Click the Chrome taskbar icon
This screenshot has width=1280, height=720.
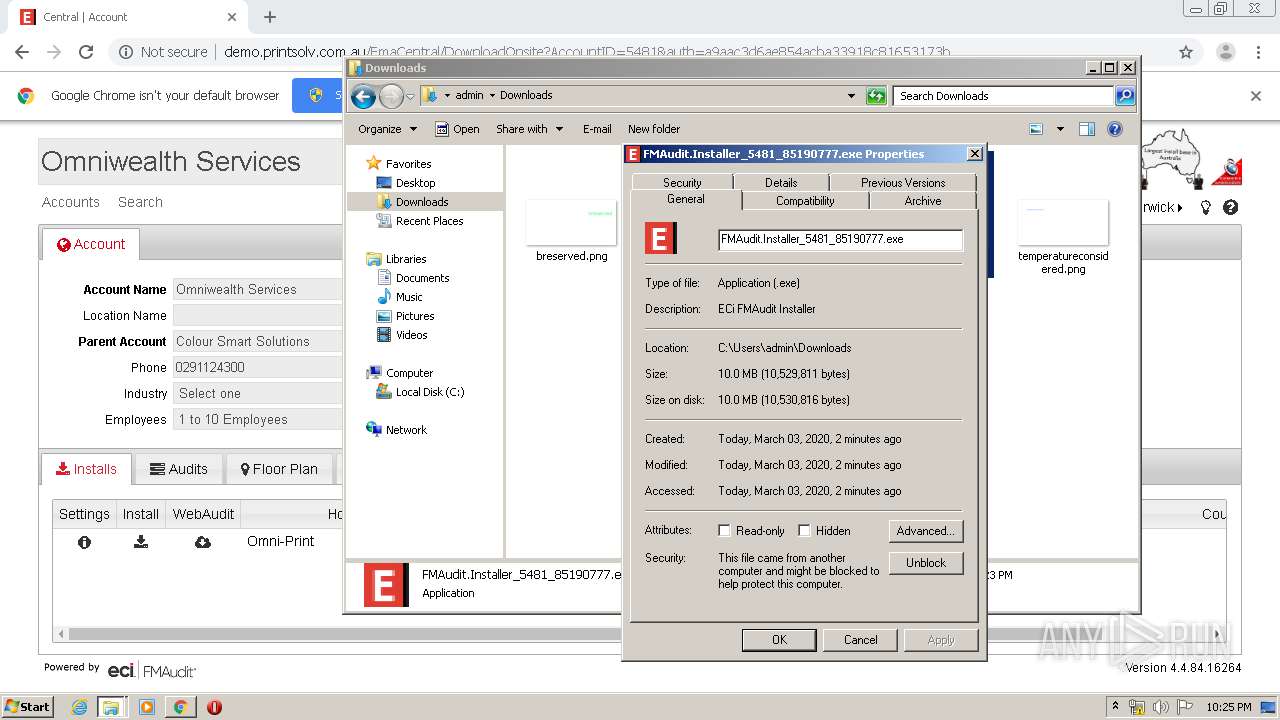(180, 707)
